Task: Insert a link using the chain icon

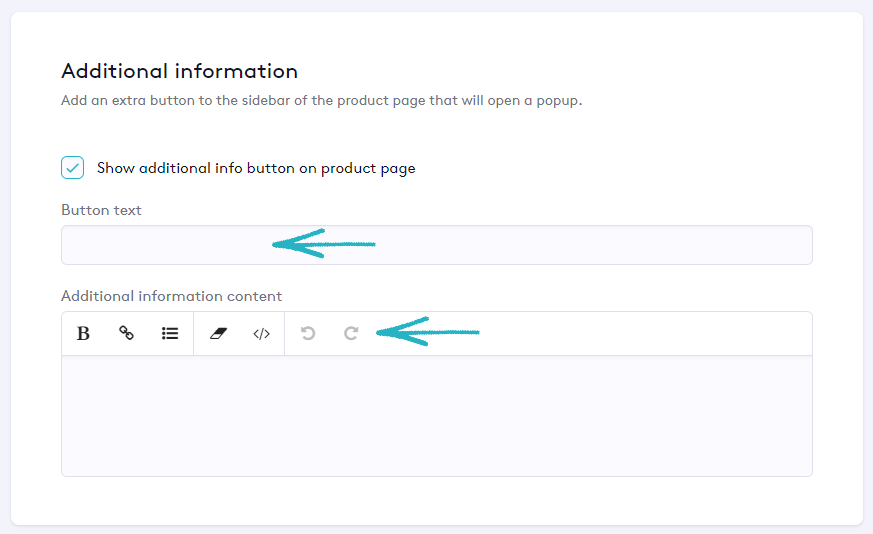Action: (x=127, y=334)
